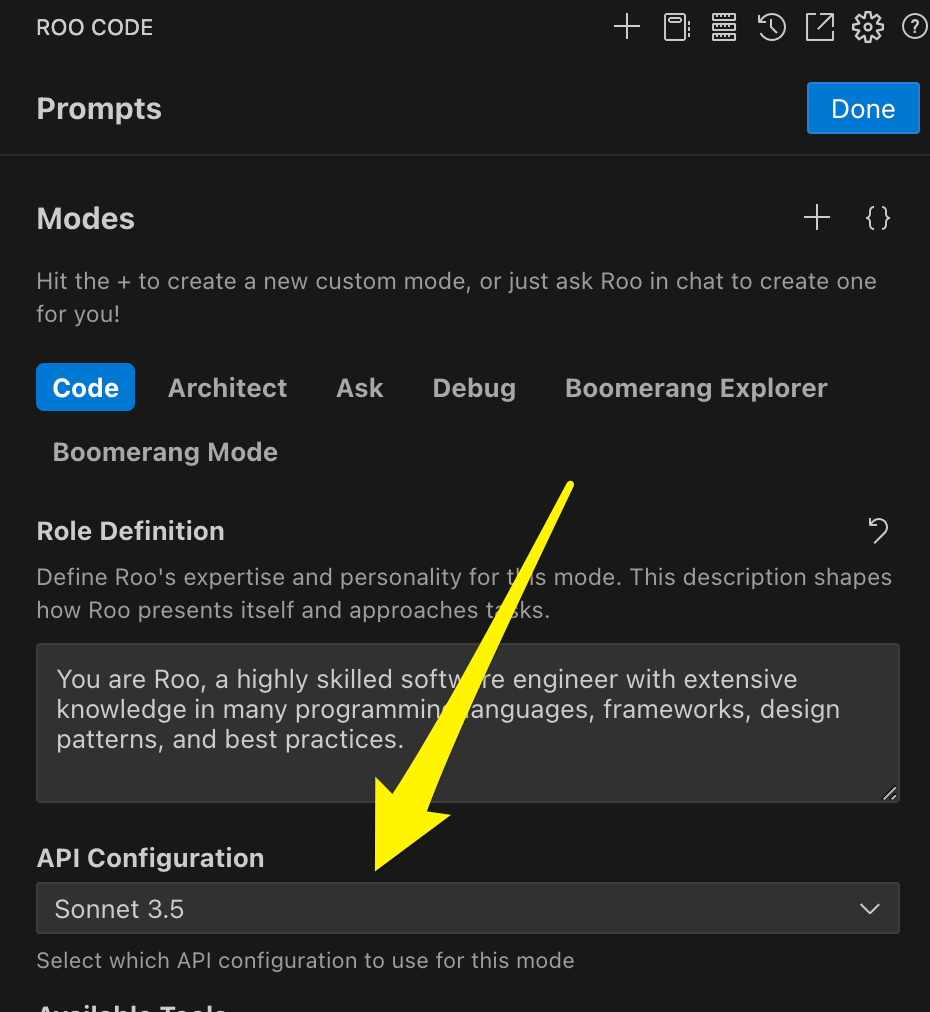View the task History
This screenshot has width=930, height=1012.
(771, 27)
